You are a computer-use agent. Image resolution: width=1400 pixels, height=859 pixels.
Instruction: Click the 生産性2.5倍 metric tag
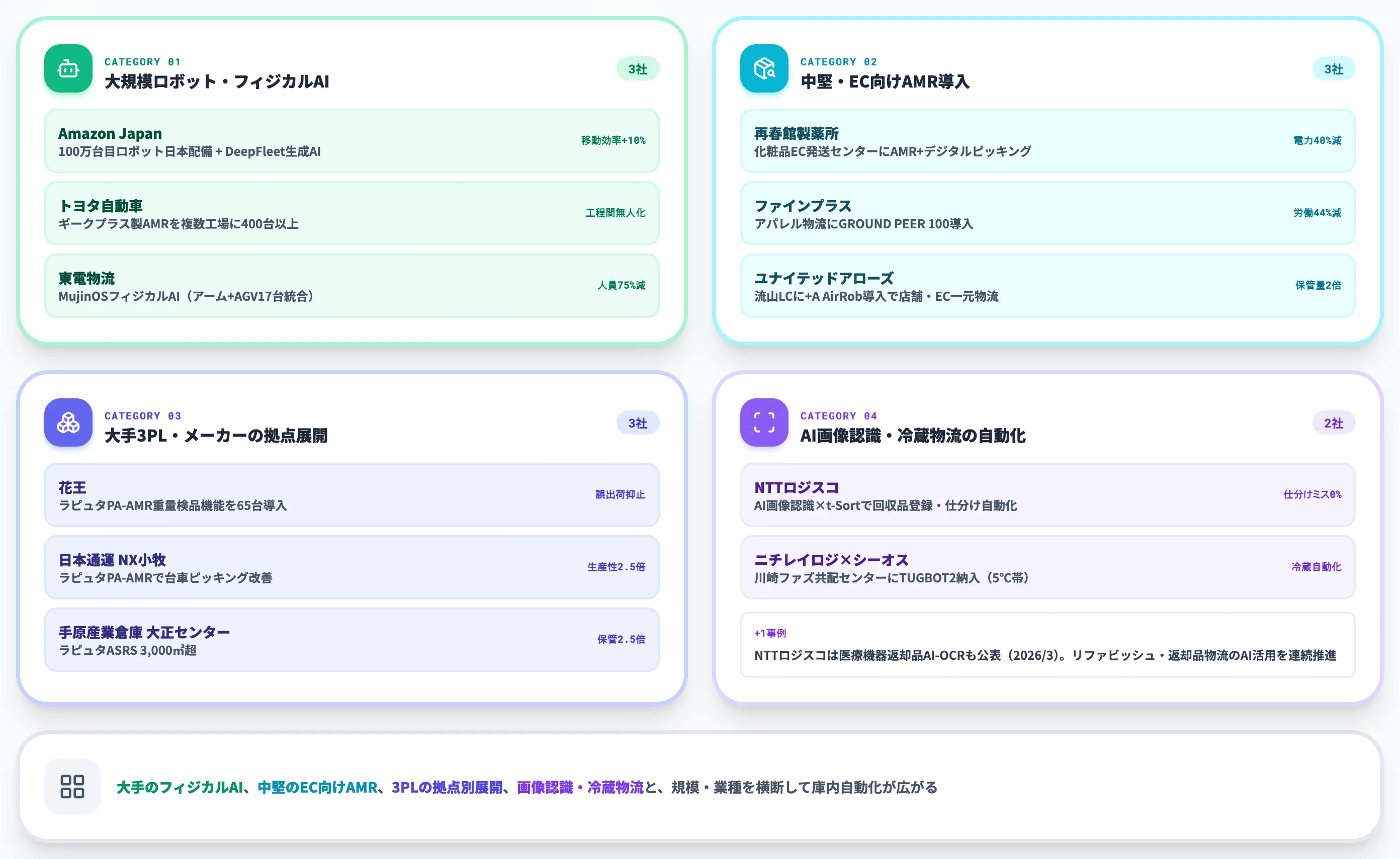616,566
